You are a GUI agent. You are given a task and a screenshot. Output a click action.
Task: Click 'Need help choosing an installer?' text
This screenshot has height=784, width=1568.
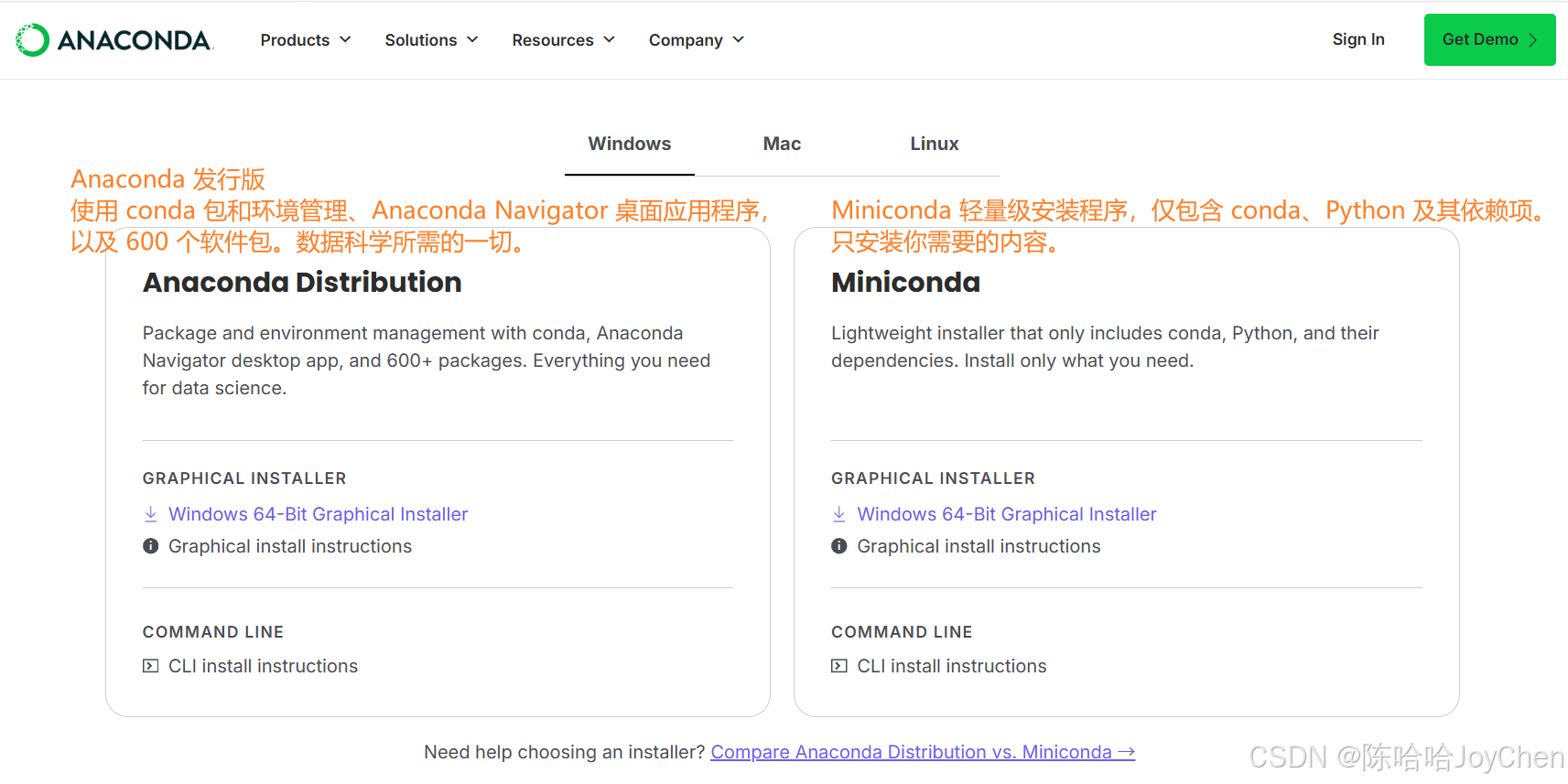pos(564,752)
